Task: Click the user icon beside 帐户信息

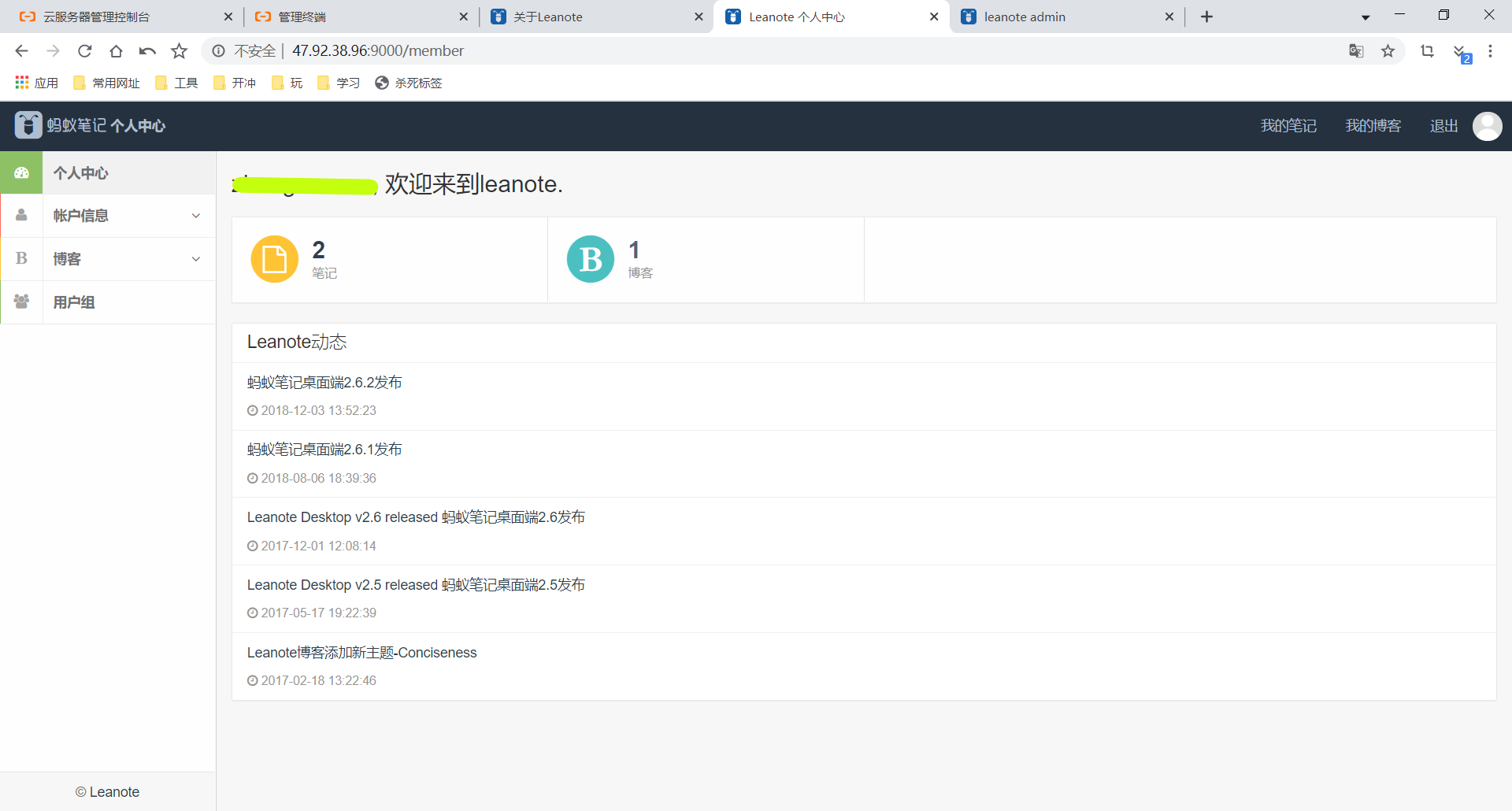Action: point(21,215)
